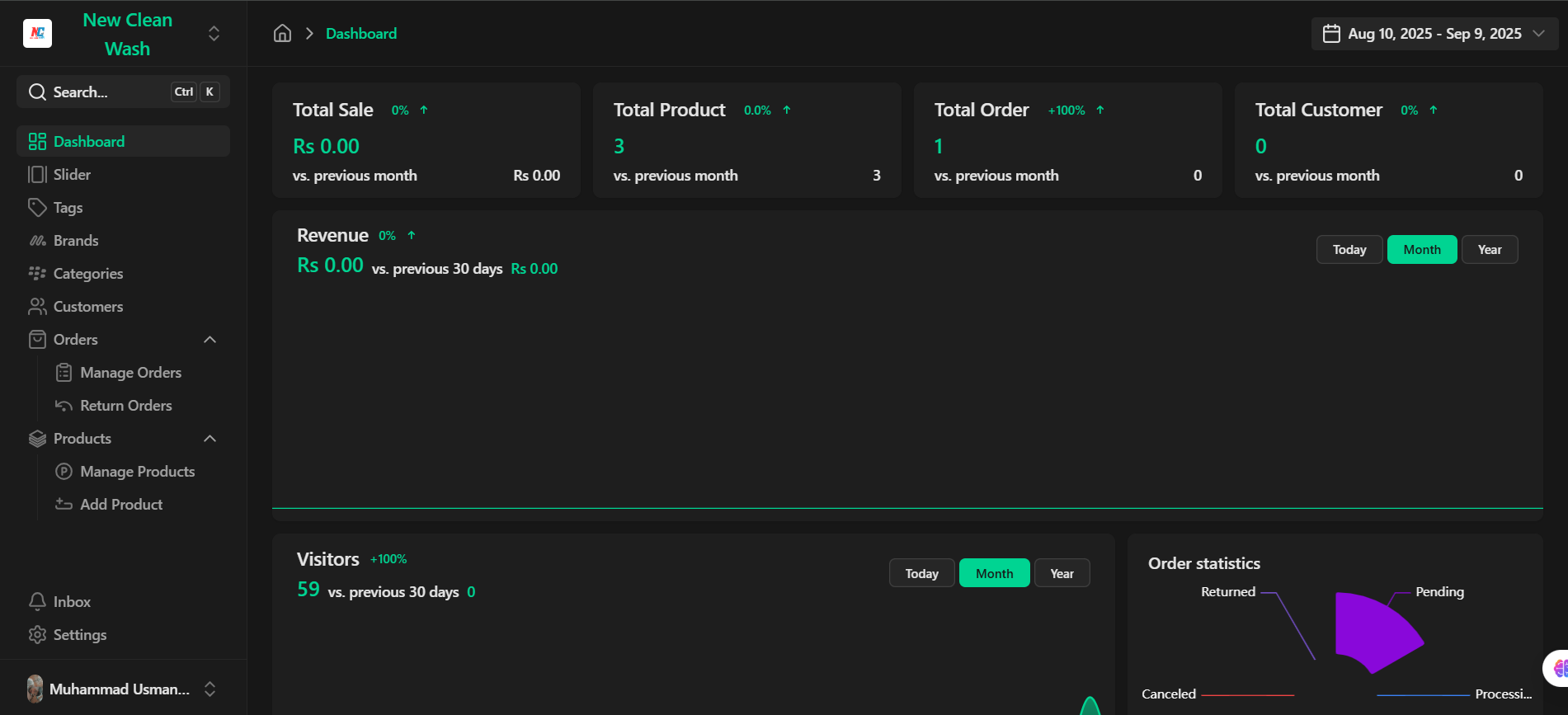Click the Products layers icon
Screen dimensions: 1568x715
[x=37, y=438]
